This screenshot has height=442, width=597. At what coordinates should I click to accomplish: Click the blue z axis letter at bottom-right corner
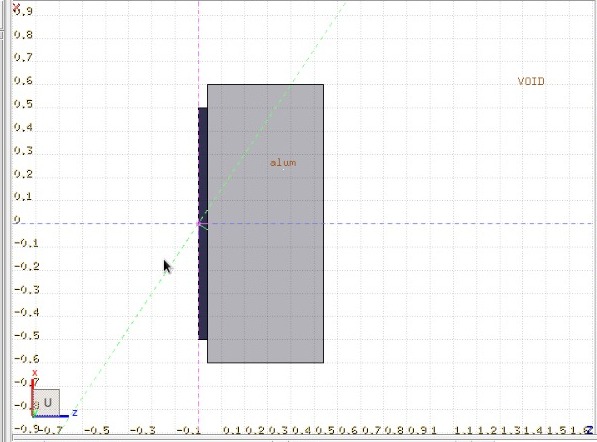tap(589, 430)
